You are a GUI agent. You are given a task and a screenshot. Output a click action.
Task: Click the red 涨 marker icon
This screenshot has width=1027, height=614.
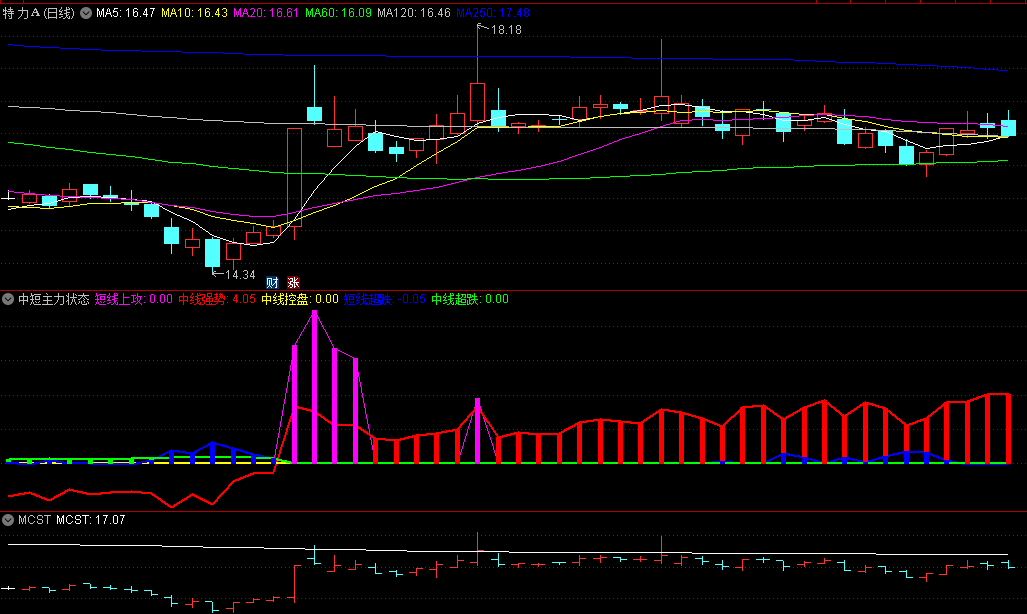(x=293, y=282)
